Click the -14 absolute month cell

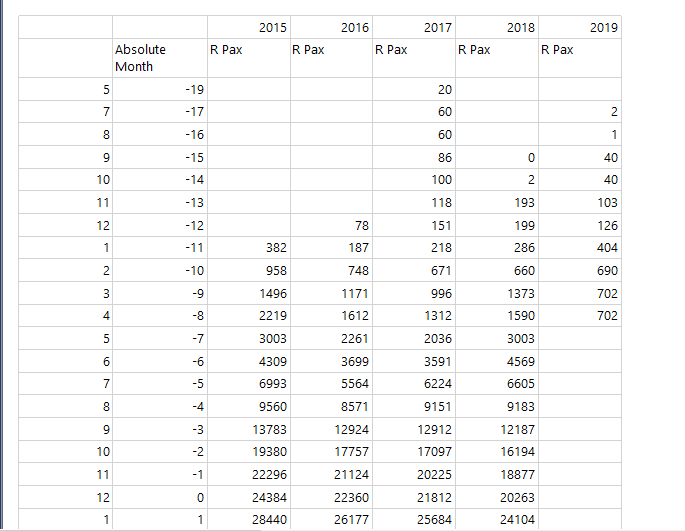159,180
